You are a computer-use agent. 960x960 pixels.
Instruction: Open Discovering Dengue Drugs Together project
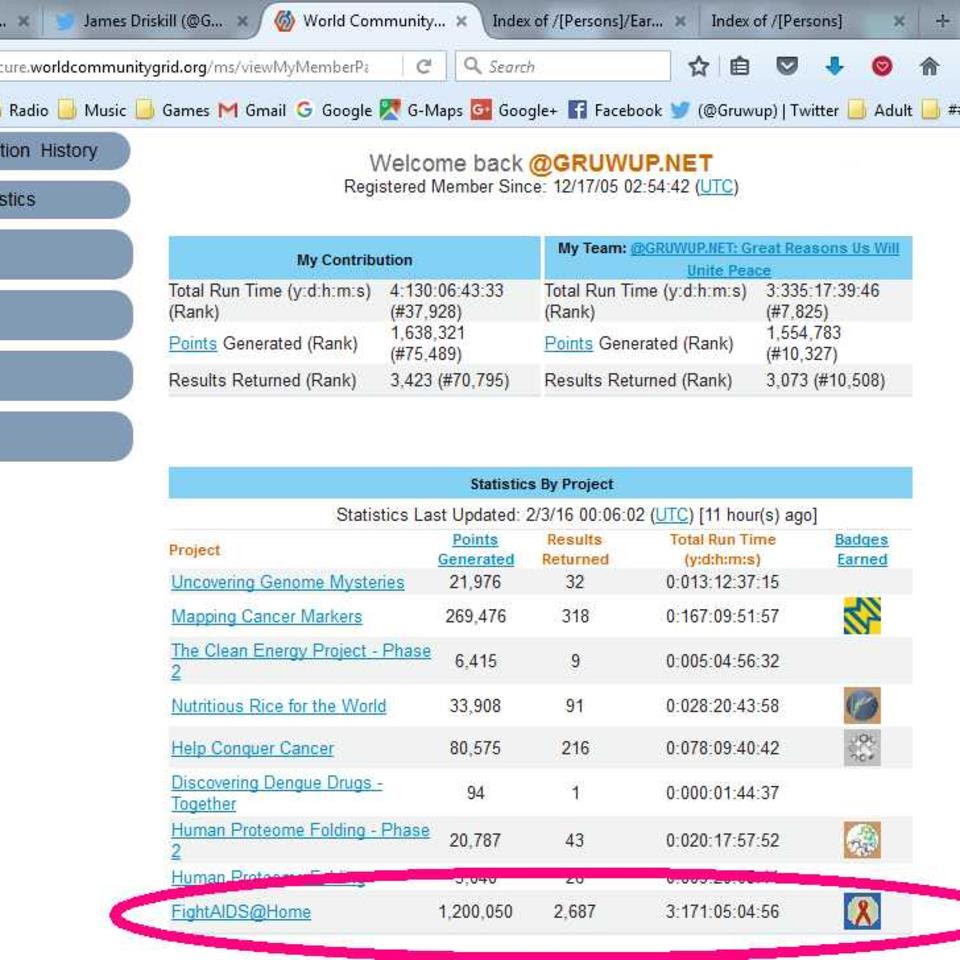coord(277,793)
